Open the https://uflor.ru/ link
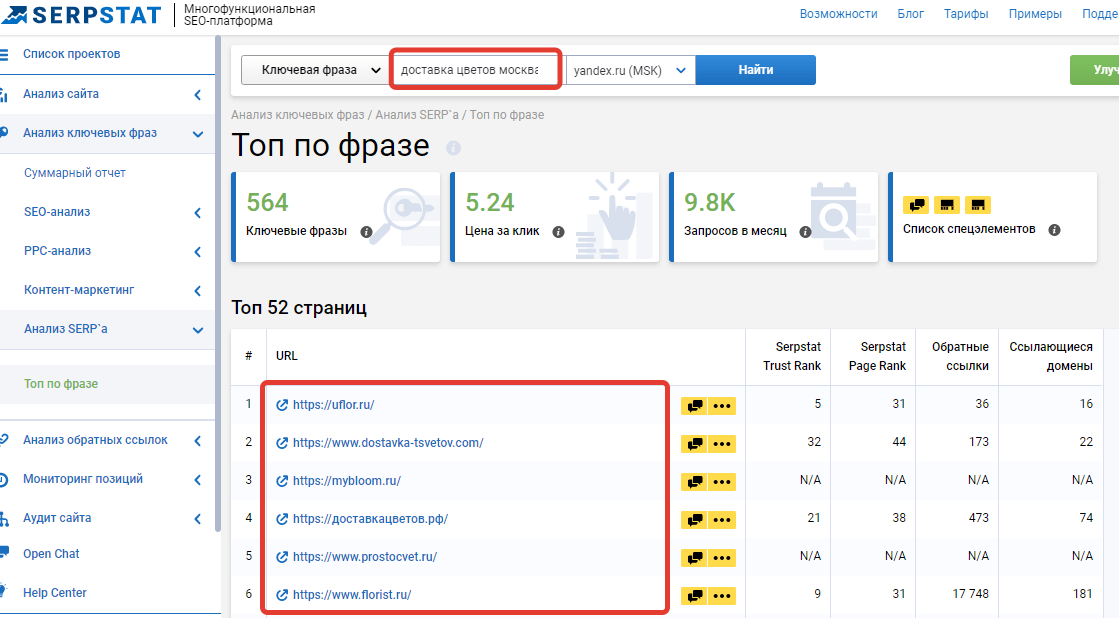This screenshot has width=1119, height=620. tap(333, 405)
